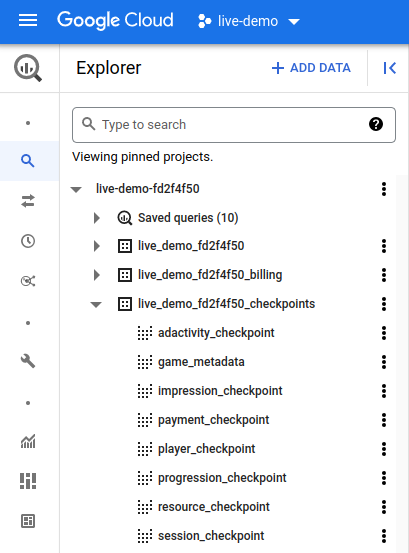Screen dimensions: 409x553
Task: Open the Analytics Hub sidebar icon
Action: [x=28, y=281]
